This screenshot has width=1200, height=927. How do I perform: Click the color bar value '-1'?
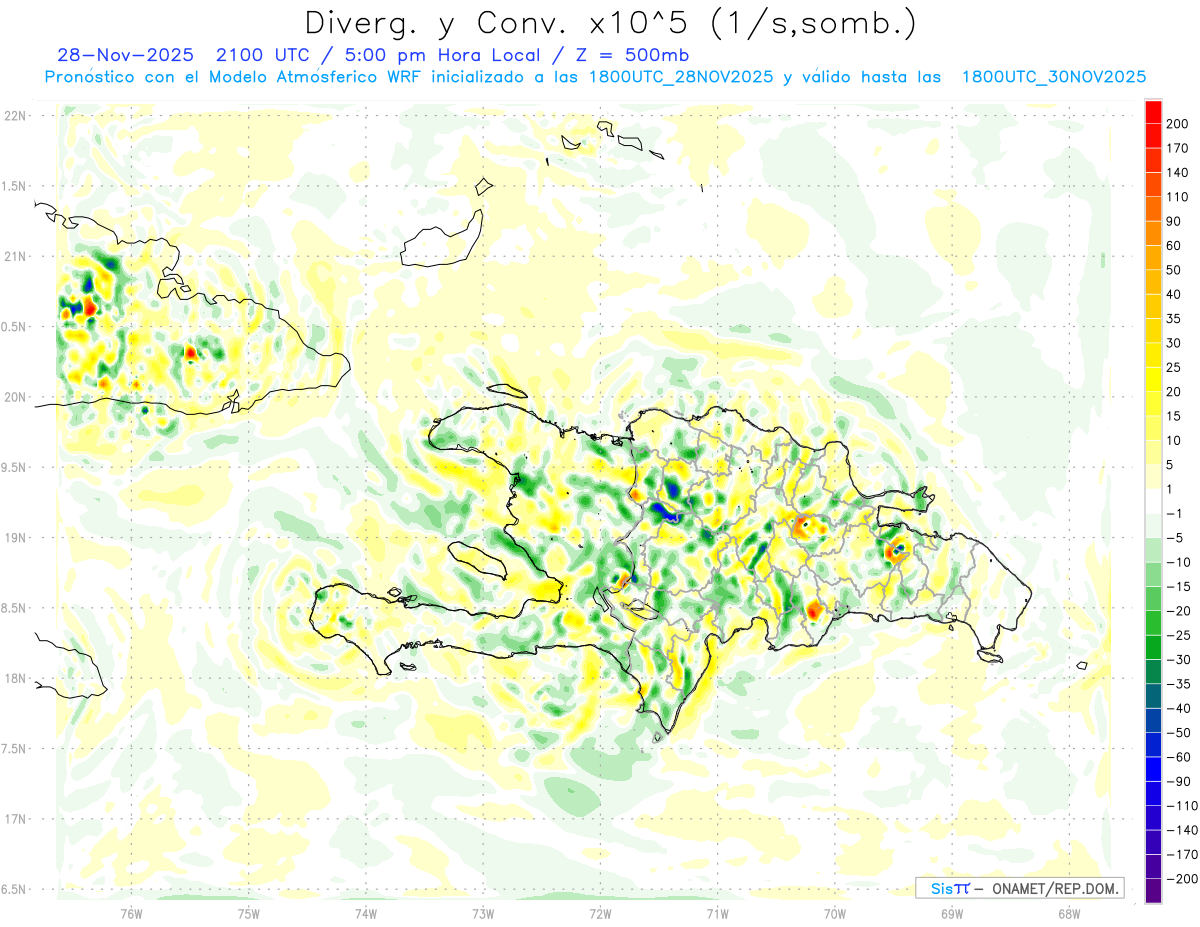point(1174,513)
